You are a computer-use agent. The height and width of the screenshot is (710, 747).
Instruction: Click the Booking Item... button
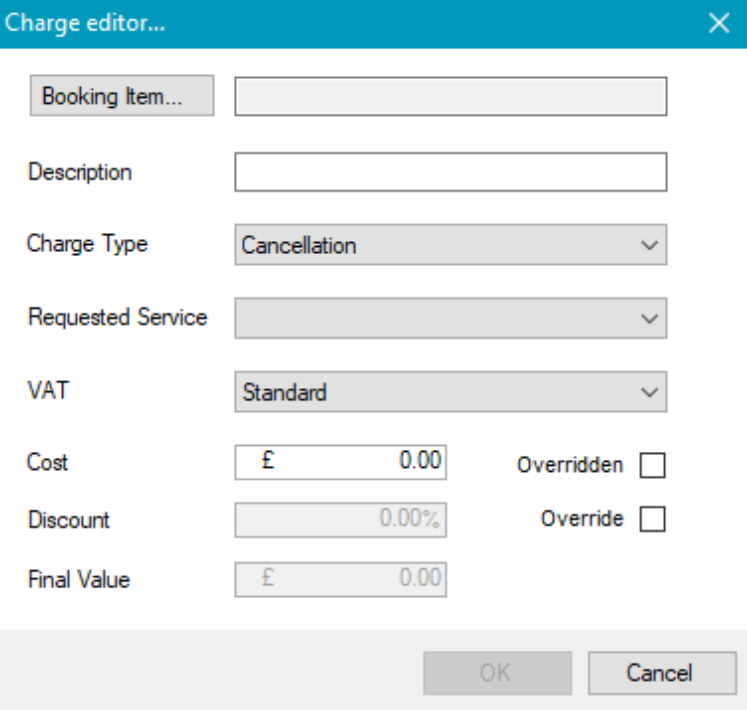(122, 98)
